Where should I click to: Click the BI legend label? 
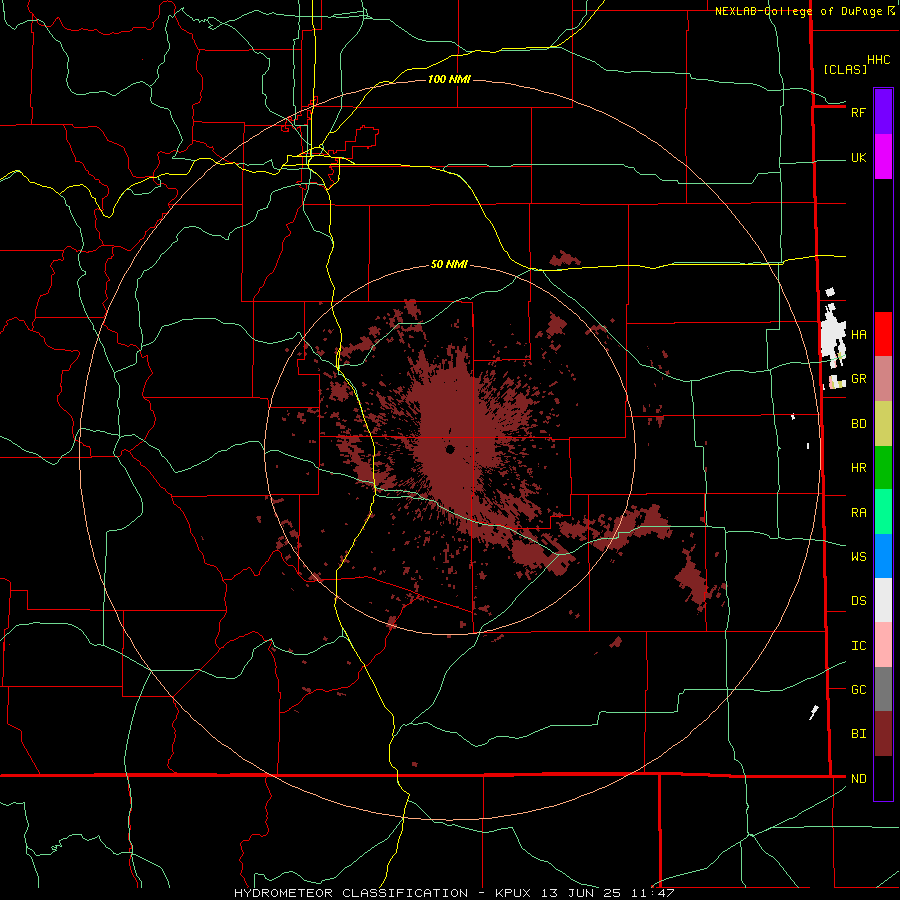tap(858, 734)
